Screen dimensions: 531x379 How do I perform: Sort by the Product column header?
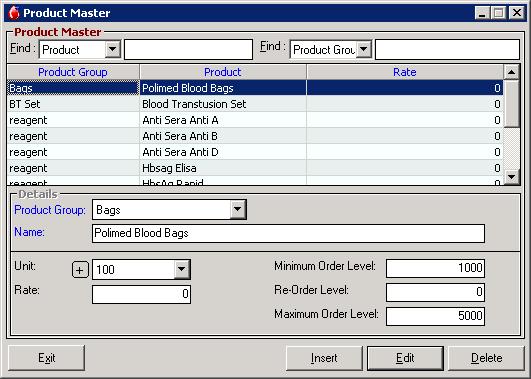(223, 72)
